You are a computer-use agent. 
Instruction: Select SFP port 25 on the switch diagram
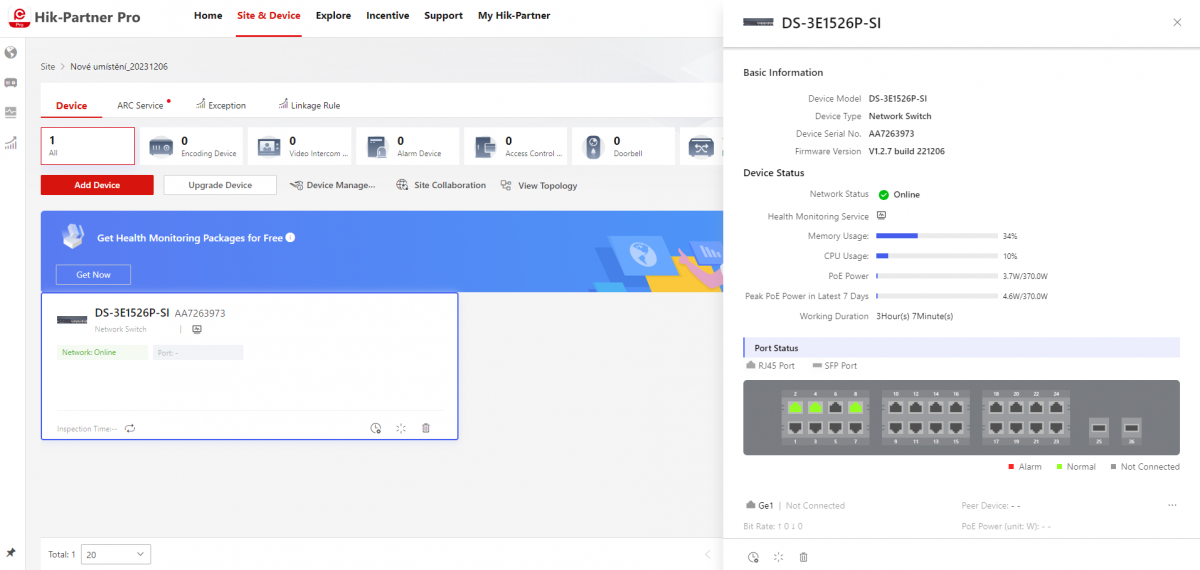point(1099,425)
